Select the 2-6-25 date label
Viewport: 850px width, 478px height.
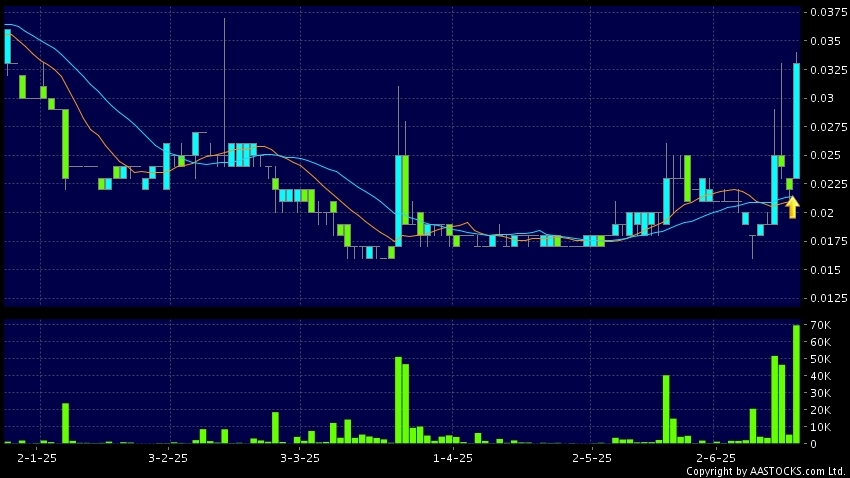click(716, 458)
